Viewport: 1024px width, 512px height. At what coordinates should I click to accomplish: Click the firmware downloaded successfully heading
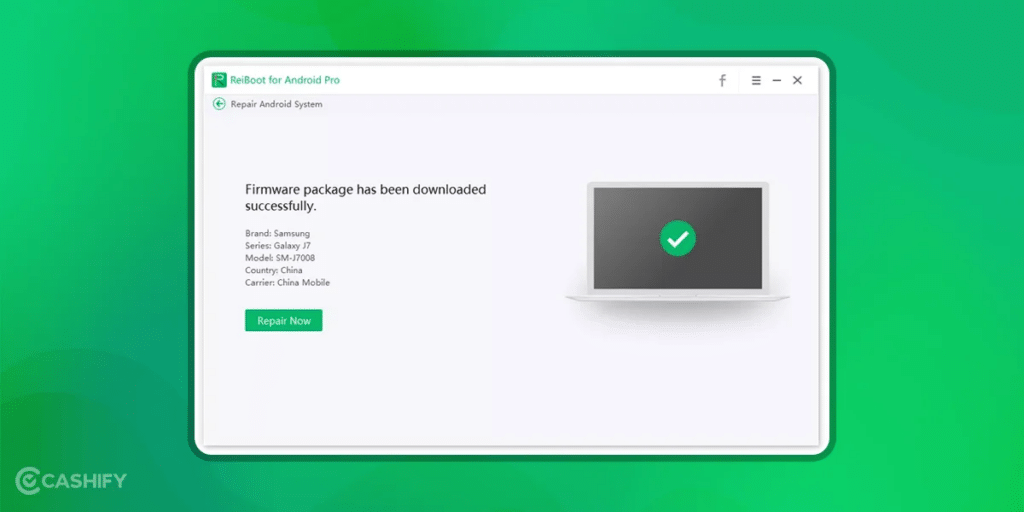[366, 198]
